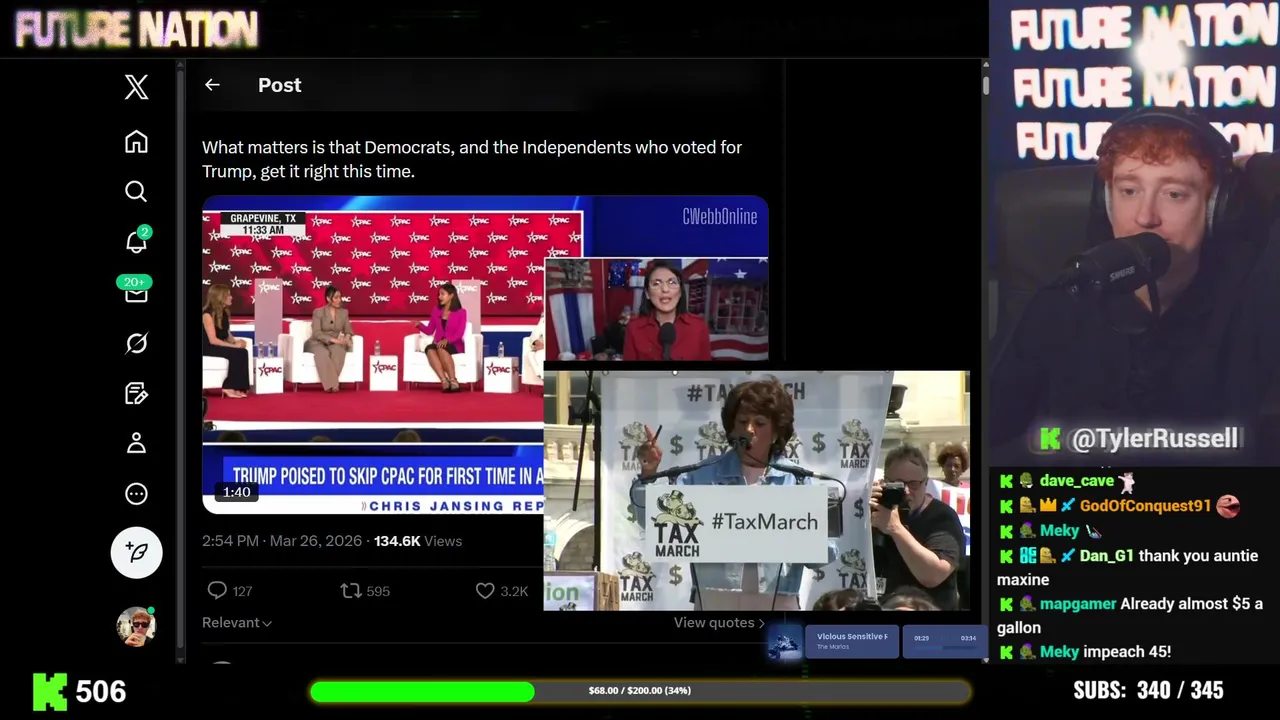Open the Lists/Articles icon in sidebar
This screenshot has width=1280, height=720.
[136, 393]
